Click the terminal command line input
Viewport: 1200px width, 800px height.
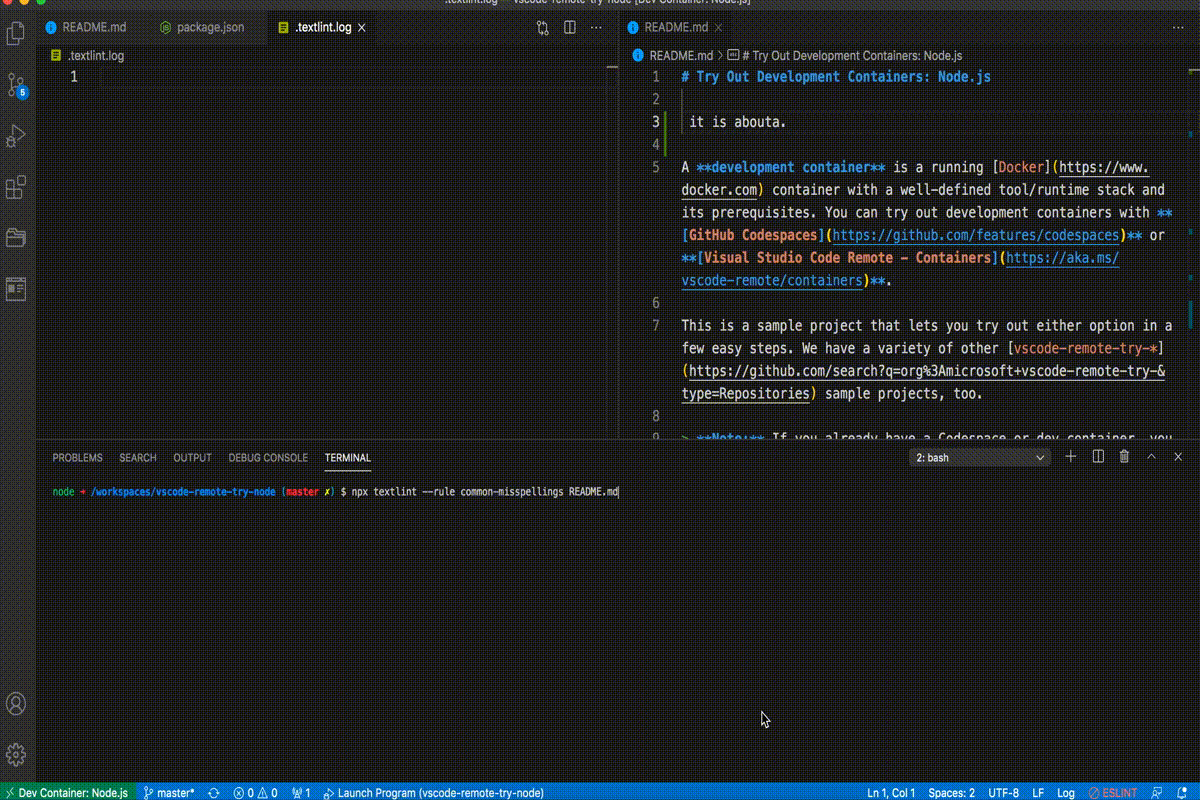(485, 492)
